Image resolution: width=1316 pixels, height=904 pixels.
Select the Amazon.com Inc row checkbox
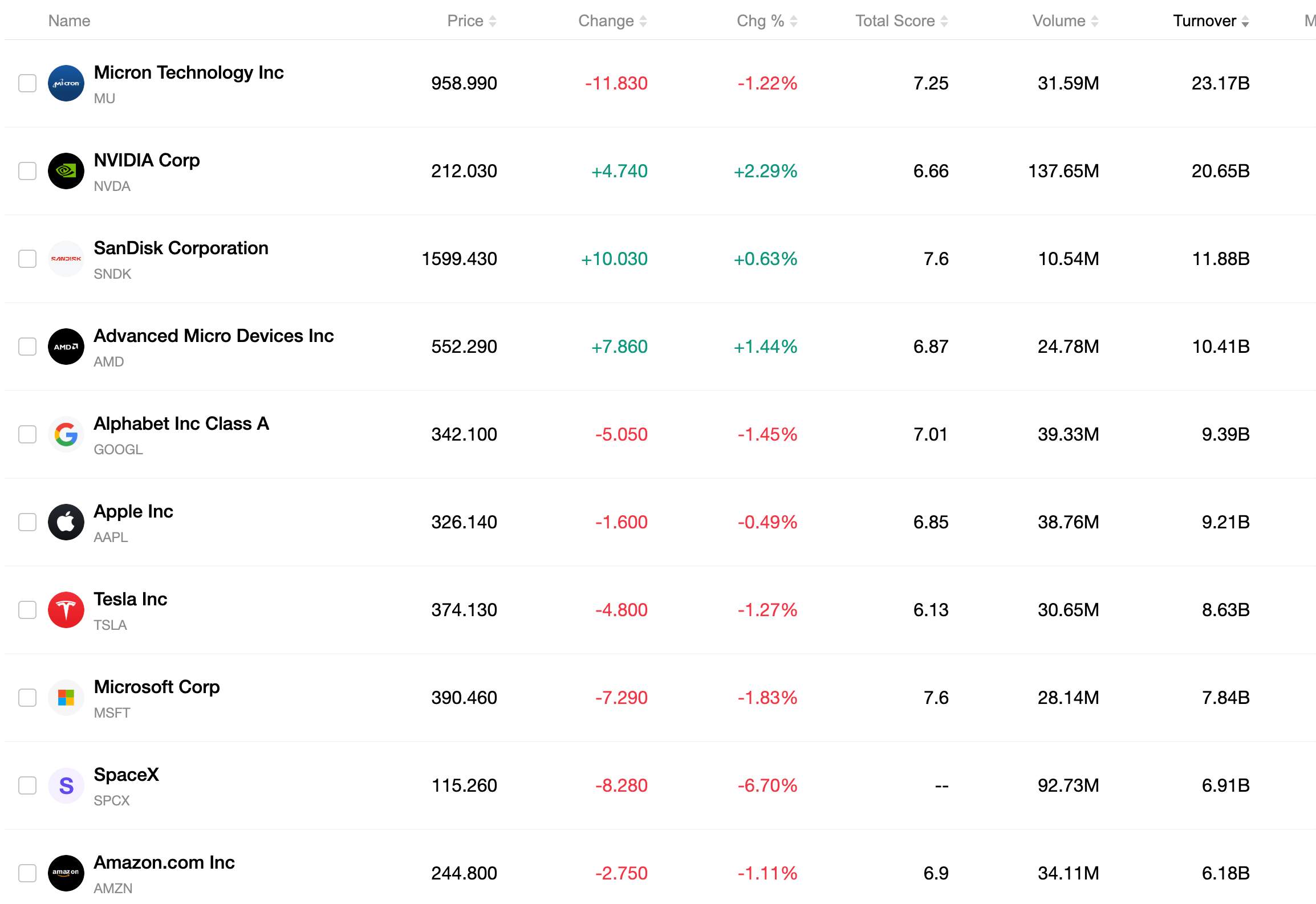[27, 873]
